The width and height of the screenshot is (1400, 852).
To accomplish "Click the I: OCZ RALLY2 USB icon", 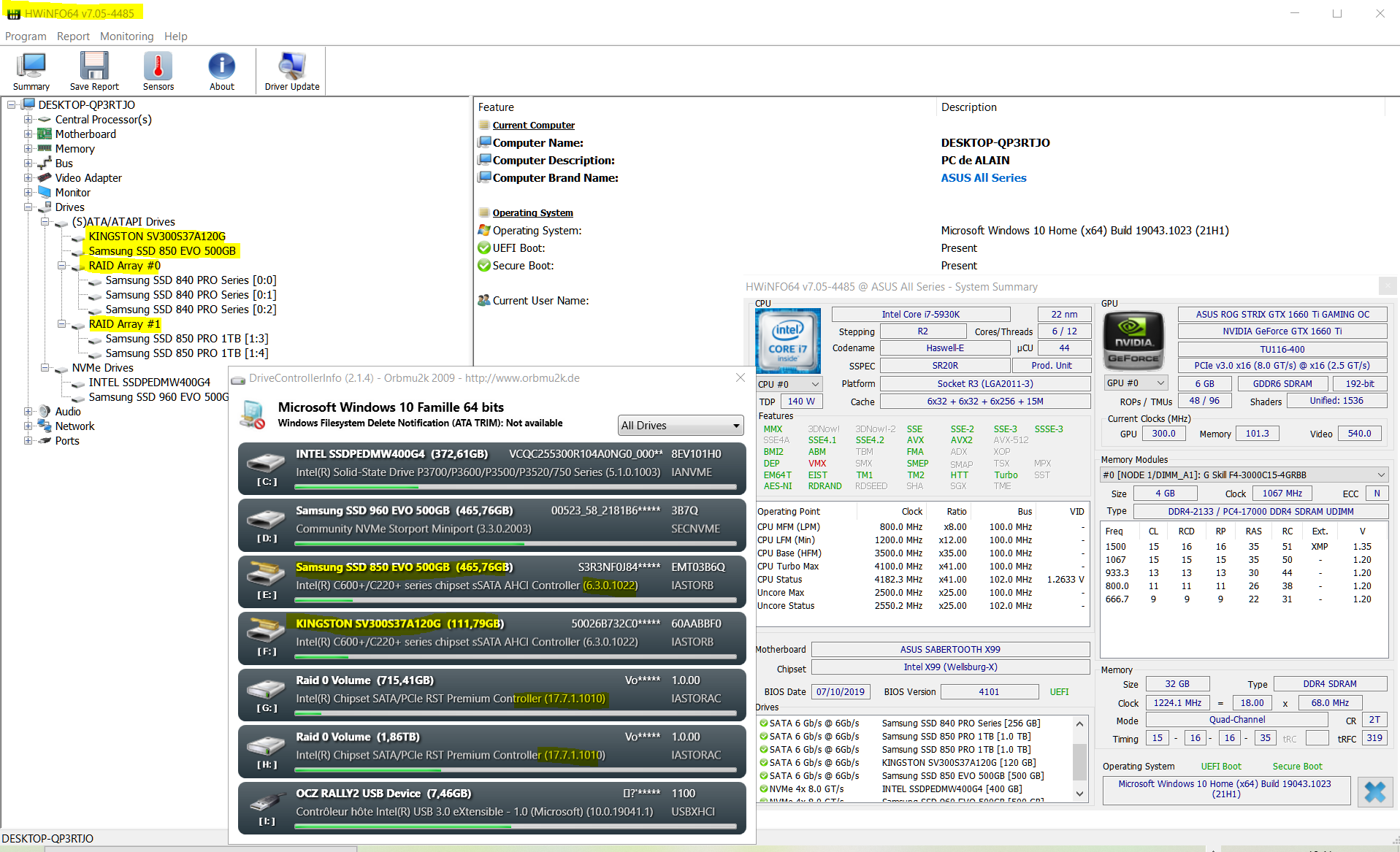I will (266, 802).
